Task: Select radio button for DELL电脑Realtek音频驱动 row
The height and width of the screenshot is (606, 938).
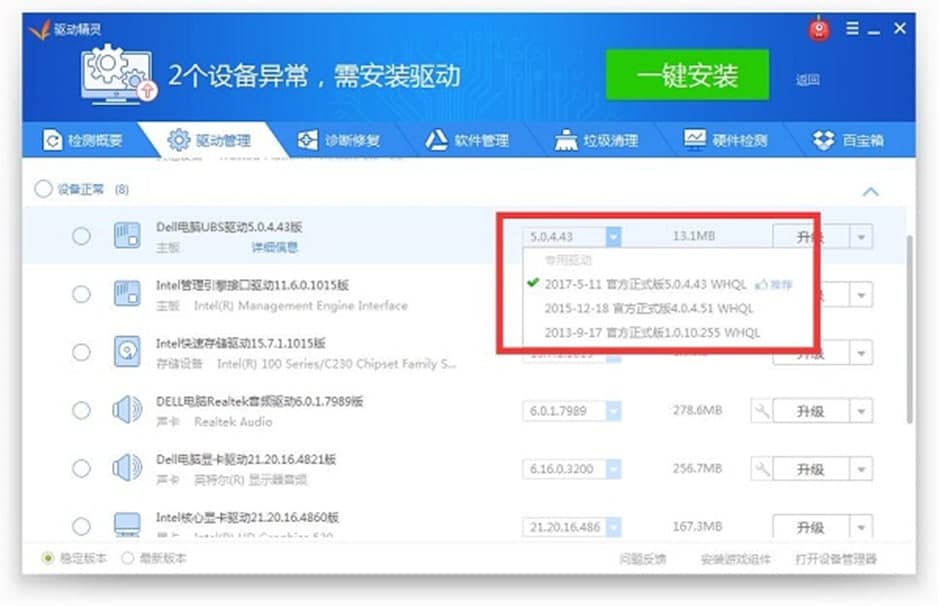Action: coord(81,410)
